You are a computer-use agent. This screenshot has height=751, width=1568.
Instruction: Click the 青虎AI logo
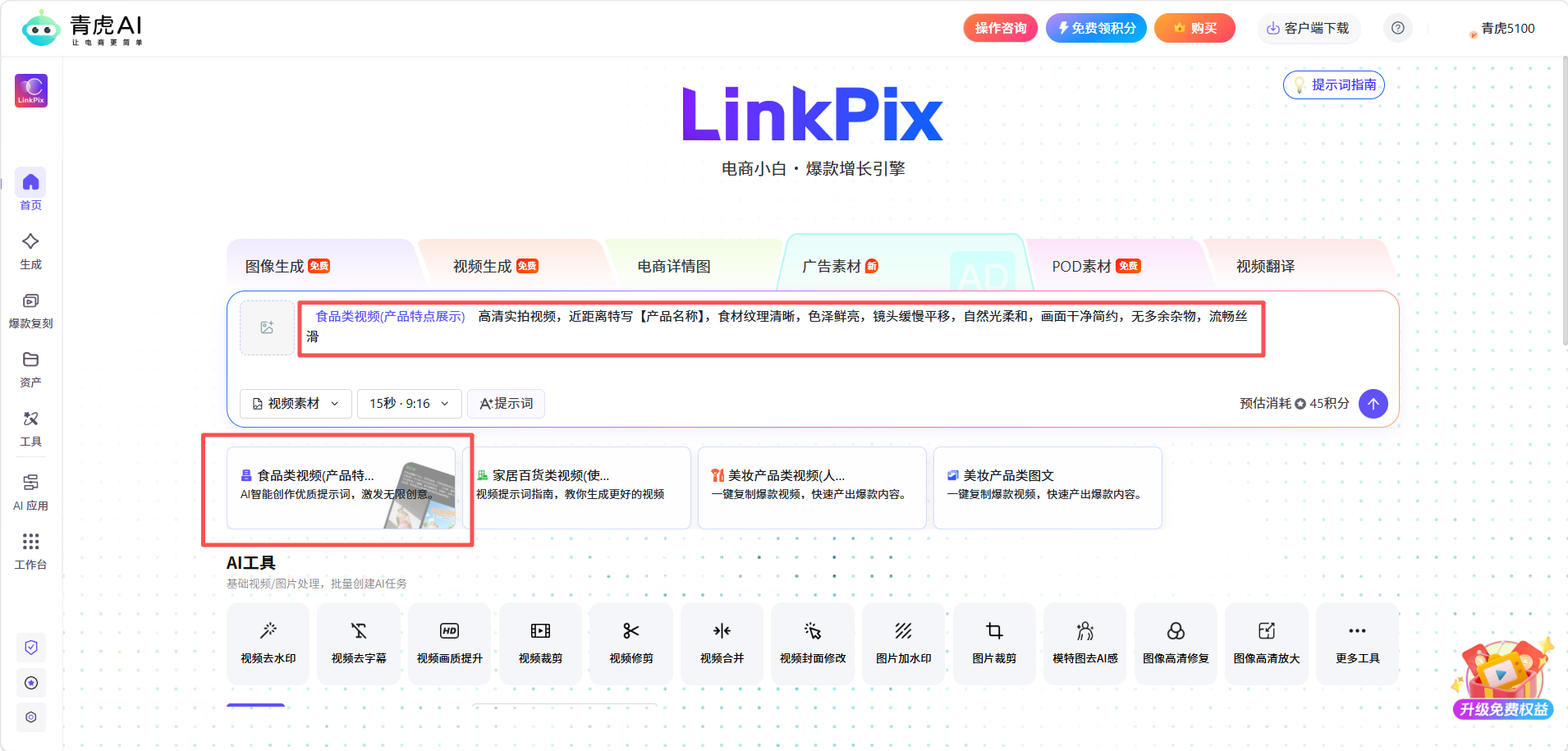[x=83, y=29]
